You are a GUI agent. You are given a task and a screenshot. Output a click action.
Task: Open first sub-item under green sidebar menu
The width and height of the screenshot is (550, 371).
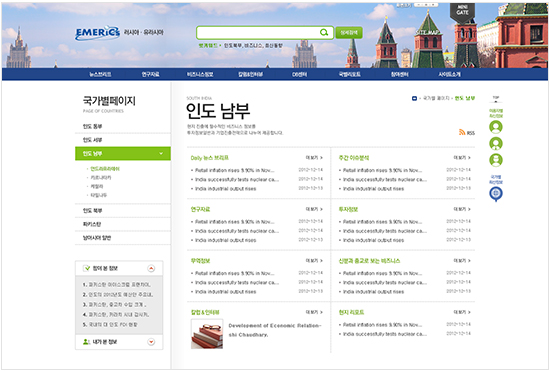tap(105, 169)
